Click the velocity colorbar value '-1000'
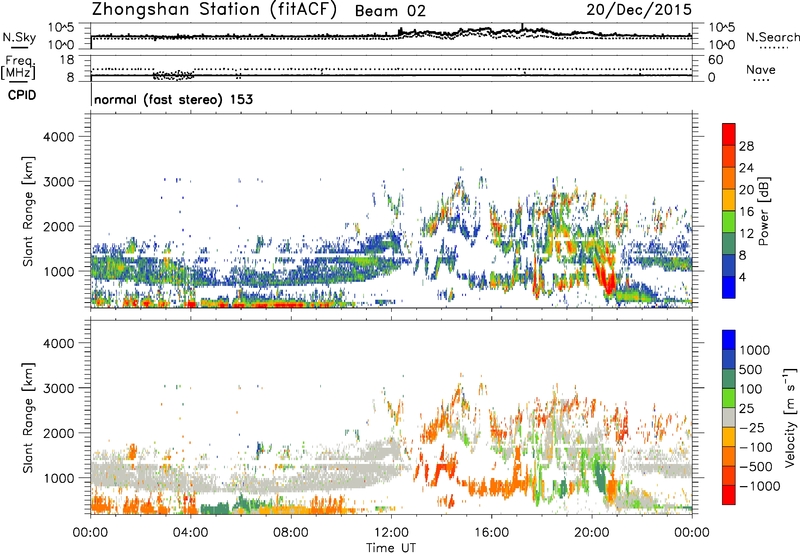The width and height of the screenshot is (800, 554). click(759, 486)
